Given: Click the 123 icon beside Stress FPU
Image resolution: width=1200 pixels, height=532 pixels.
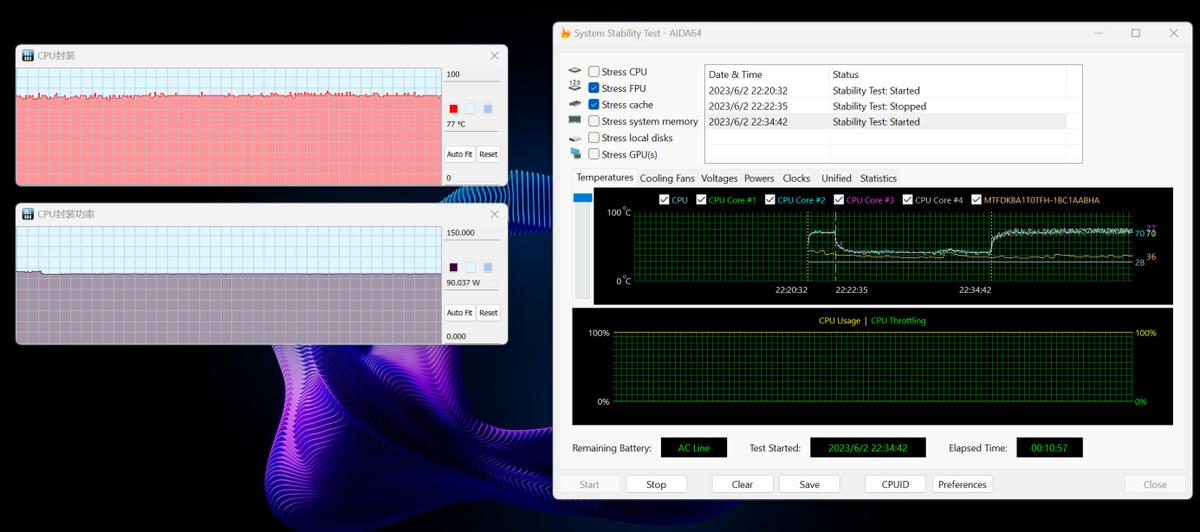Looking at the screenshot, I should 575,88.
